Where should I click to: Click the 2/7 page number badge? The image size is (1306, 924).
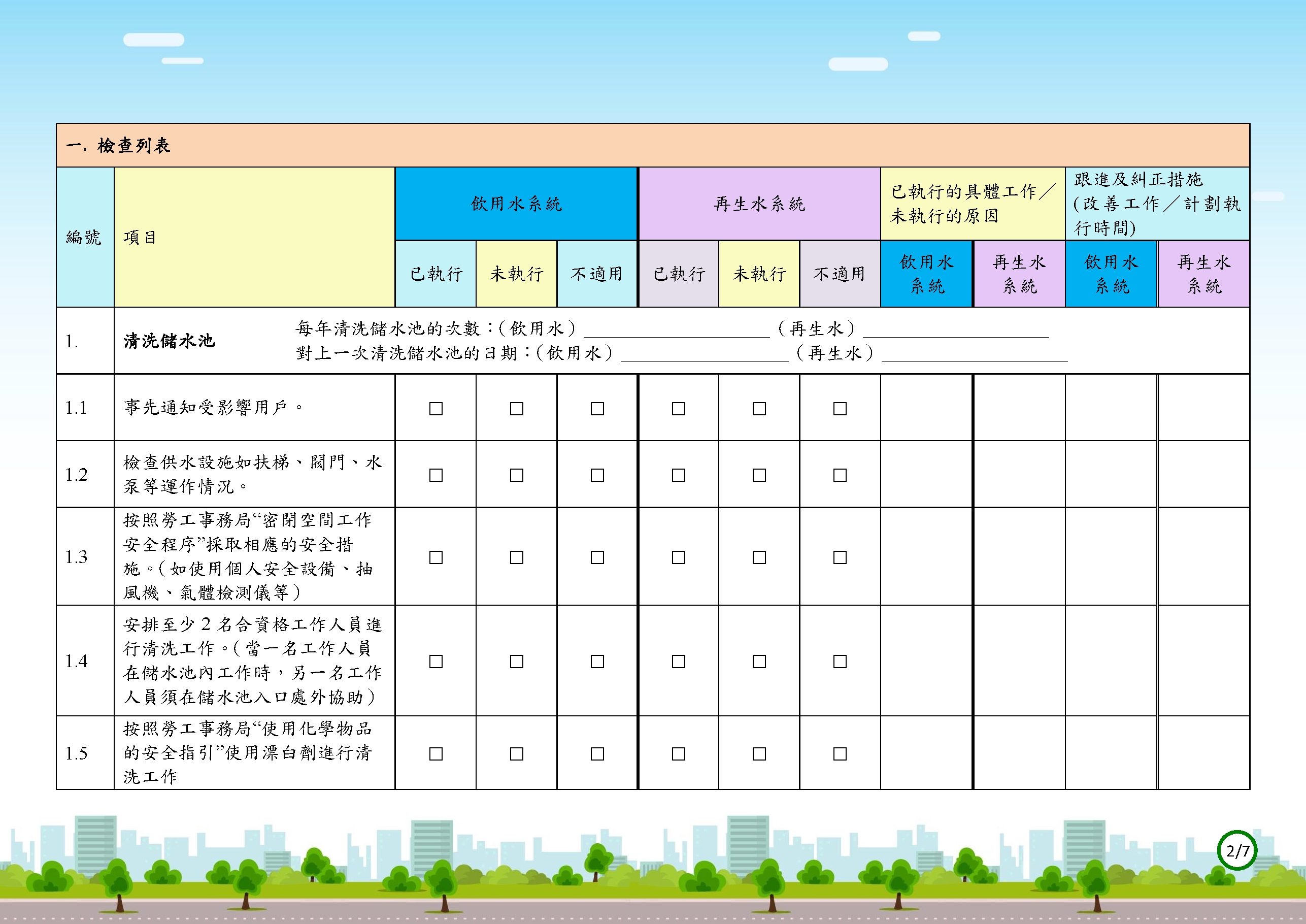click(x=1237, y=850)
